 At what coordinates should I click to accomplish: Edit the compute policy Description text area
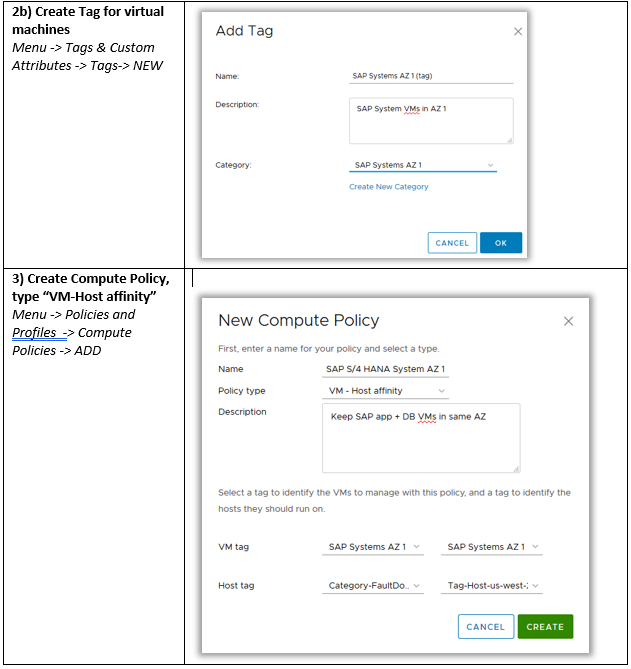tap(420, 437)
